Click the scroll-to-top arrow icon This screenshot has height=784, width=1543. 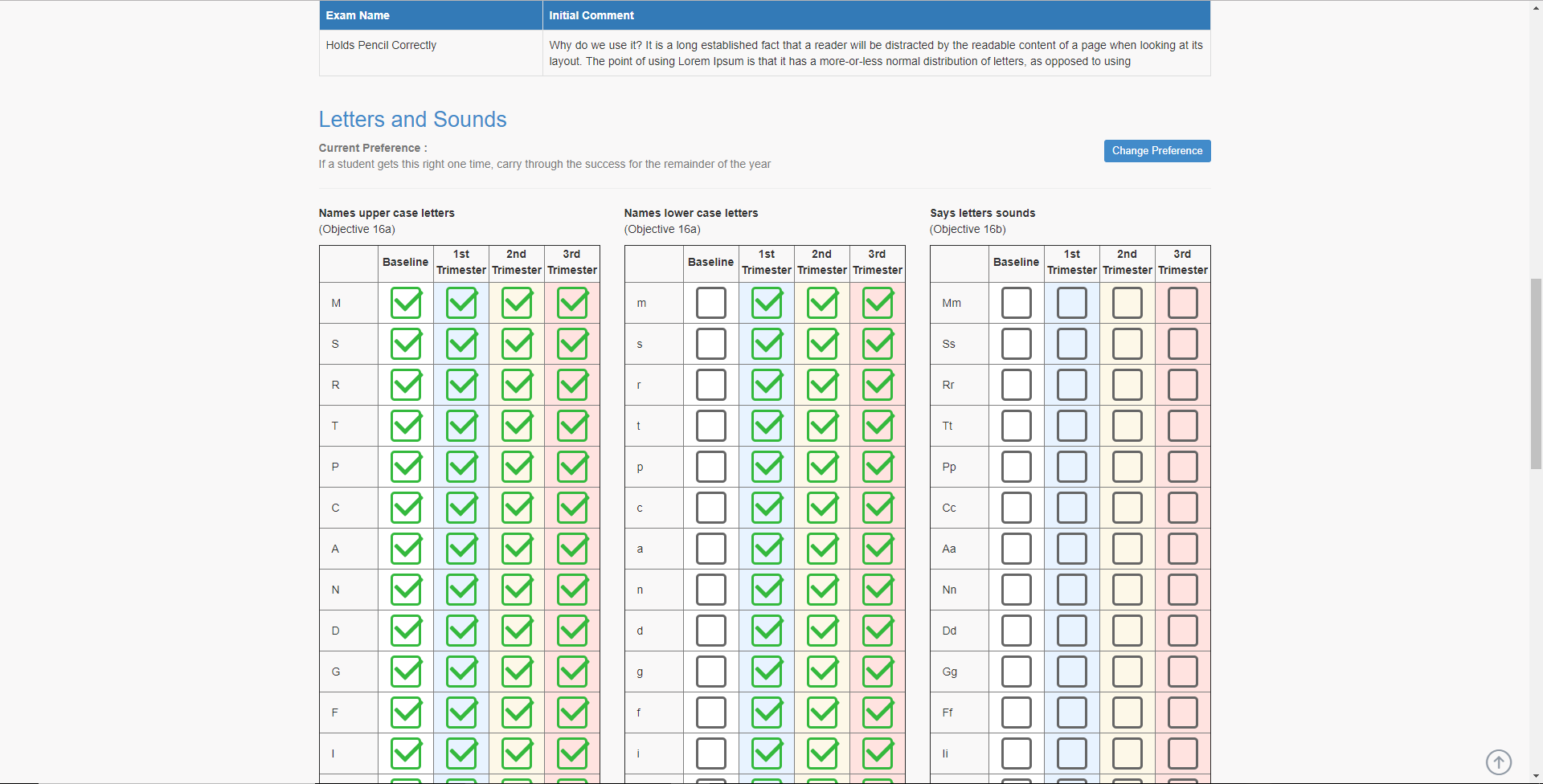click(1498, 762)
